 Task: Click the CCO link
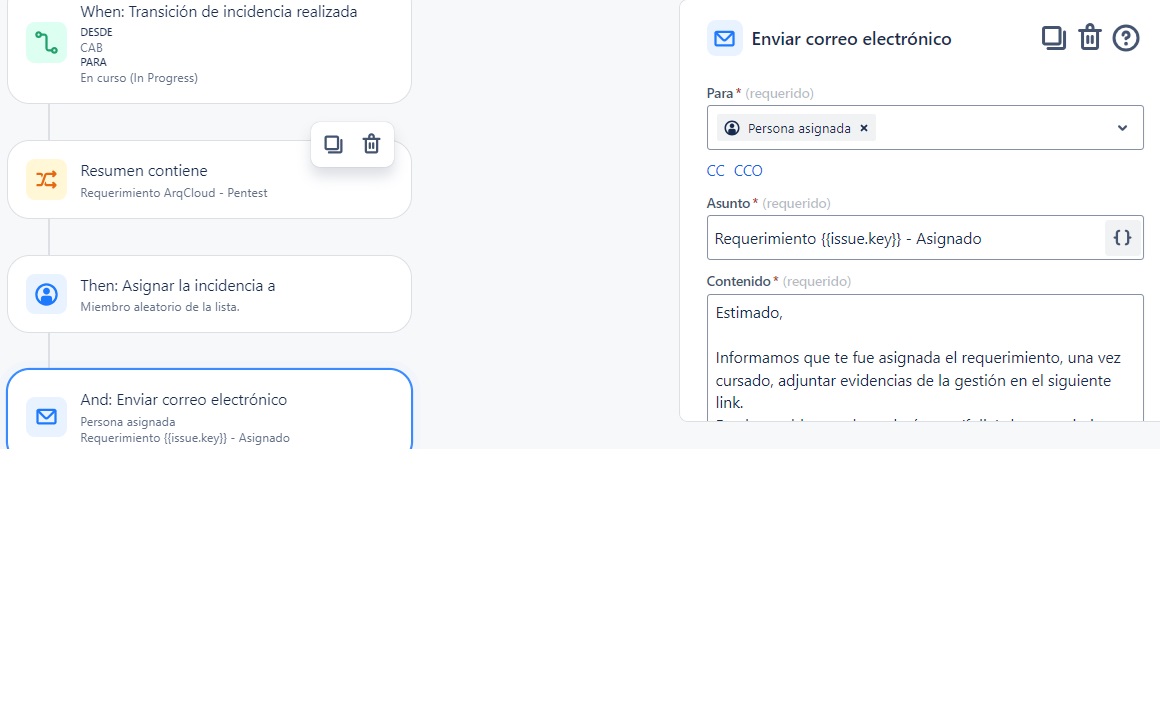coord(748,171)
